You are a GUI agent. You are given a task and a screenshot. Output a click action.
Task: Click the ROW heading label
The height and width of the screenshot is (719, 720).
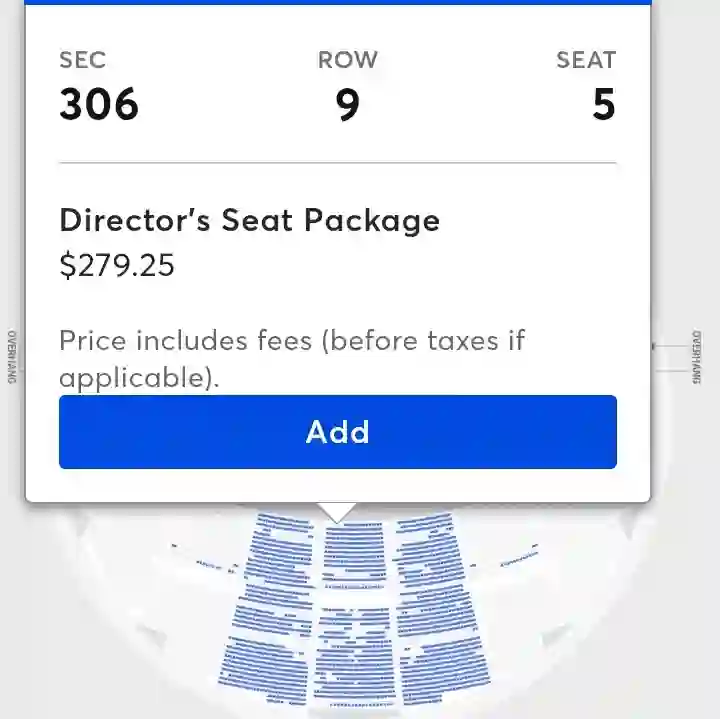(348, 60)
